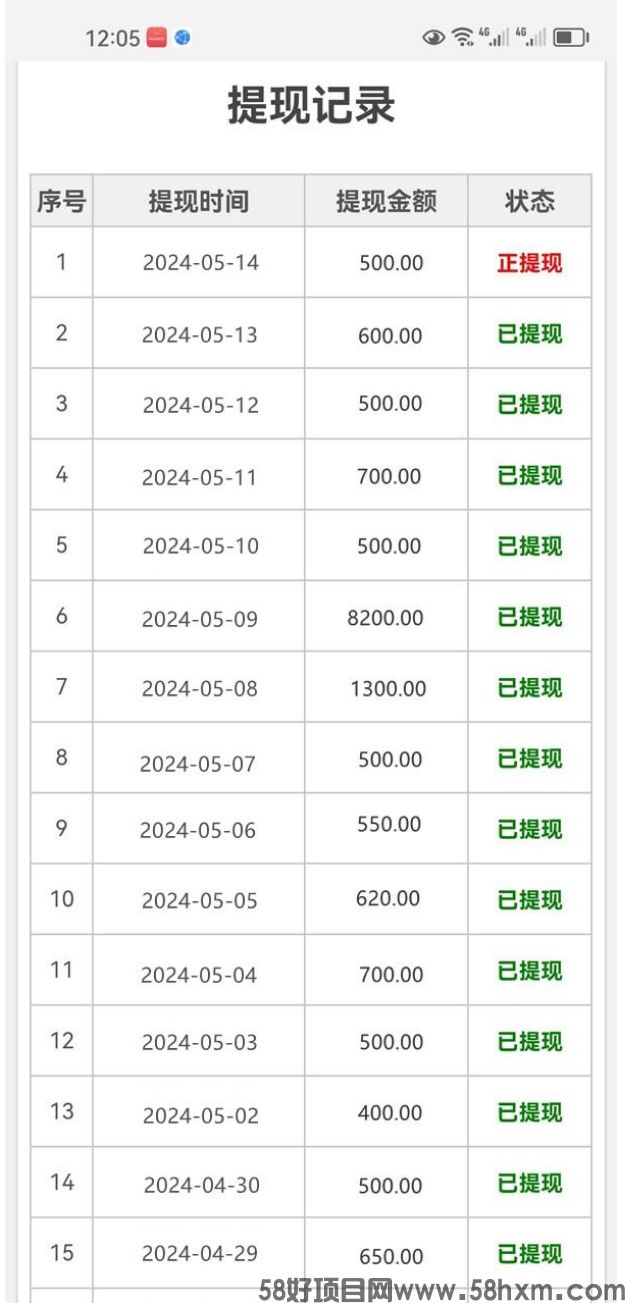Tap the second 4G signal bars icon
The height and width of the screenshot is (1303, 625).
530,38
